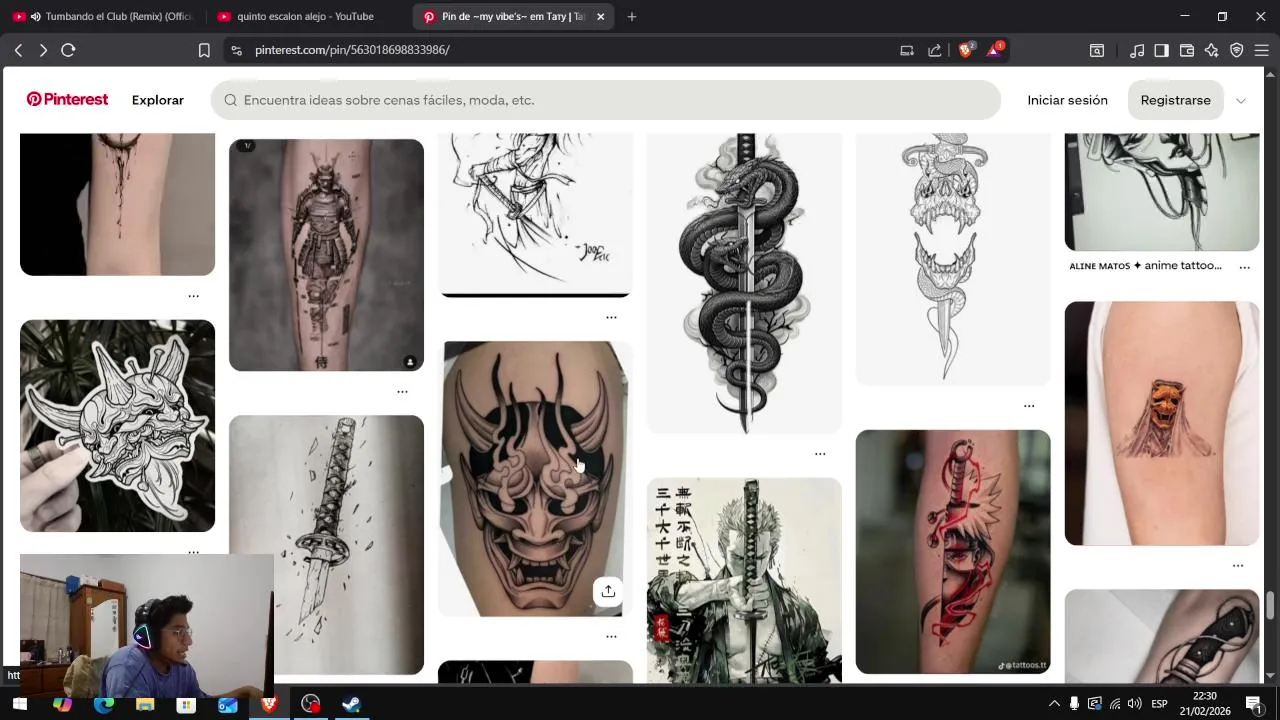Open File Explorer in the taskbar
1280x720 pixels.
pos(145,704)
